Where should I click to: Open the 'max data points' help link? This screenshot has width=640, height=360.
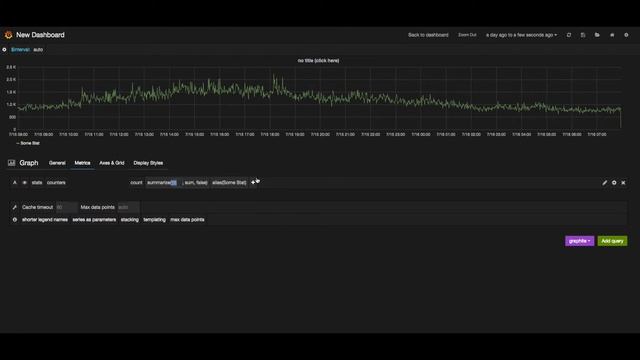(187, 220)
